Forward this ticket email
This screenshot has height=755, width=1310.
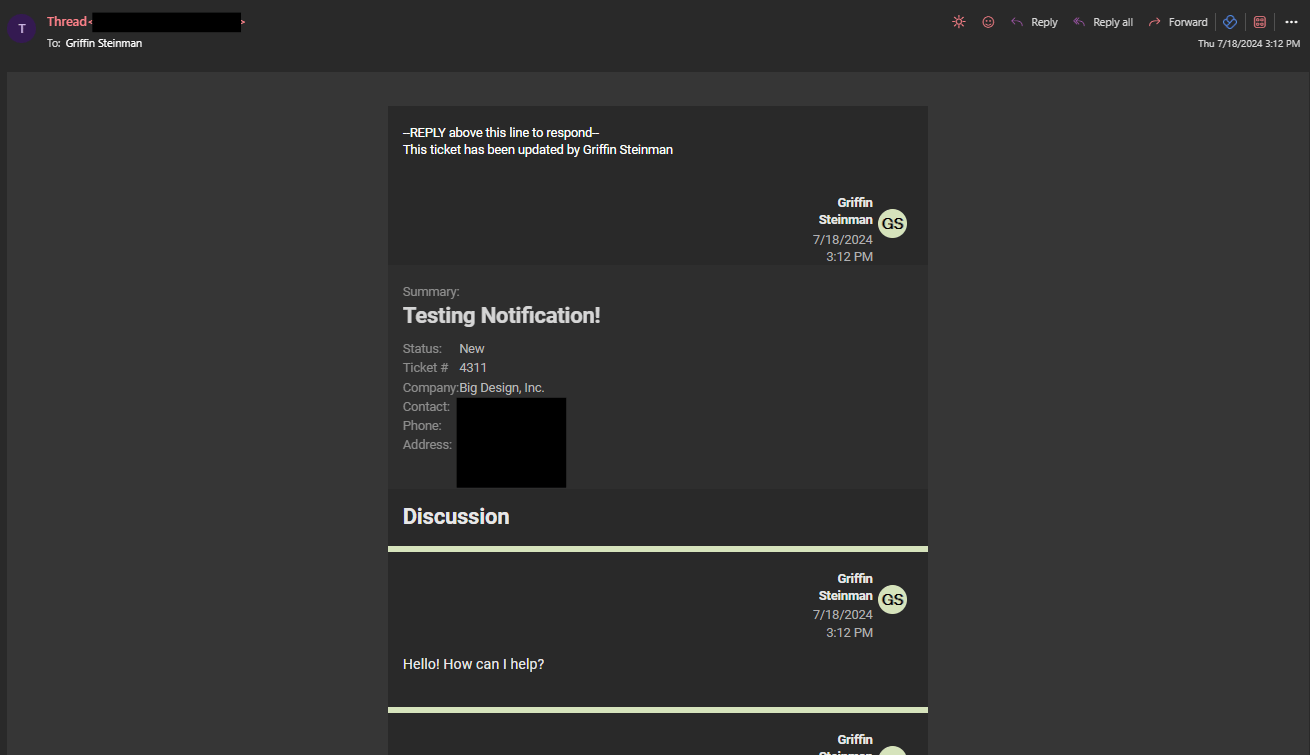coord(1178,22)
